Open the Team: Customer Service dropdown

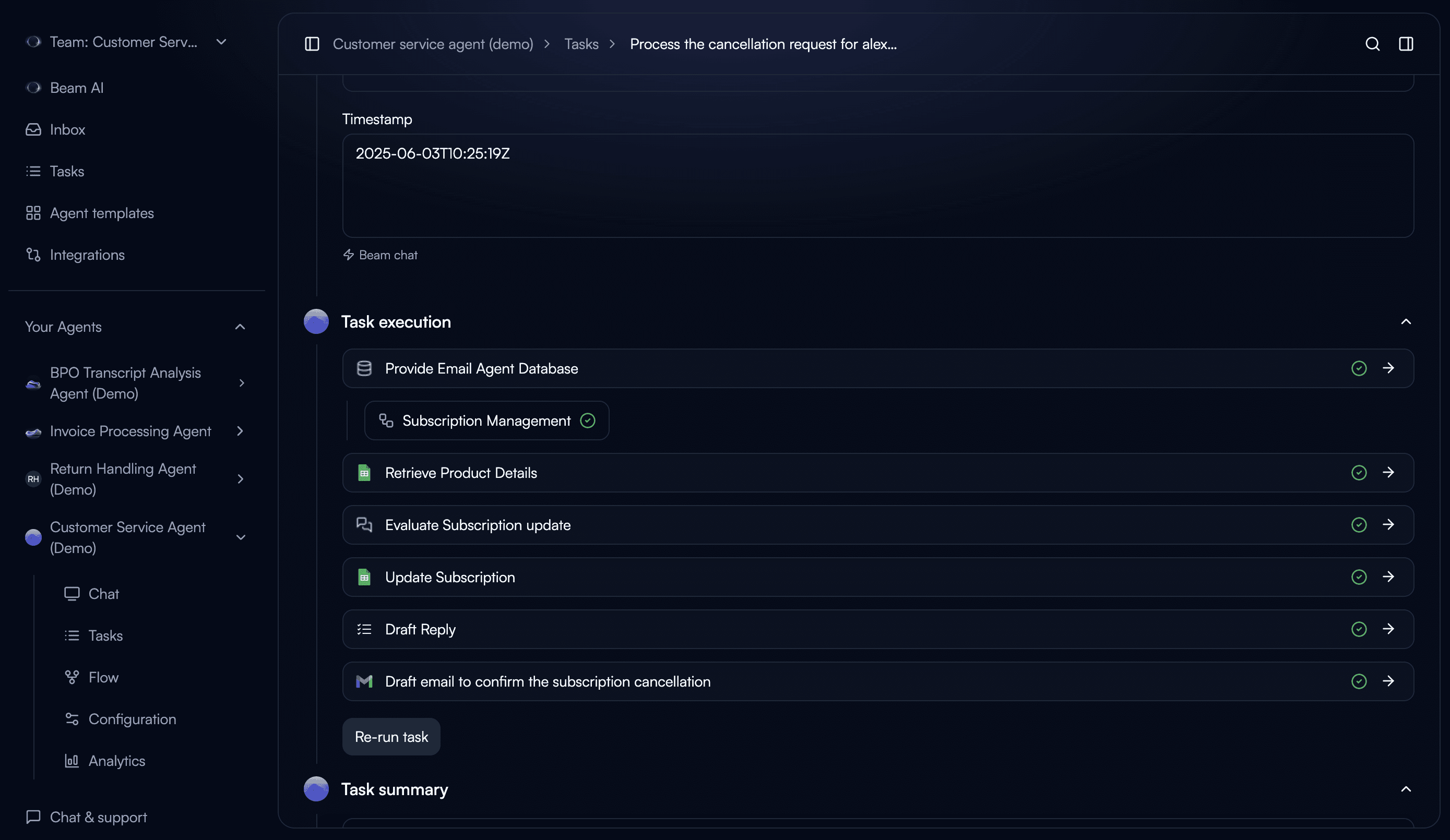221,42
